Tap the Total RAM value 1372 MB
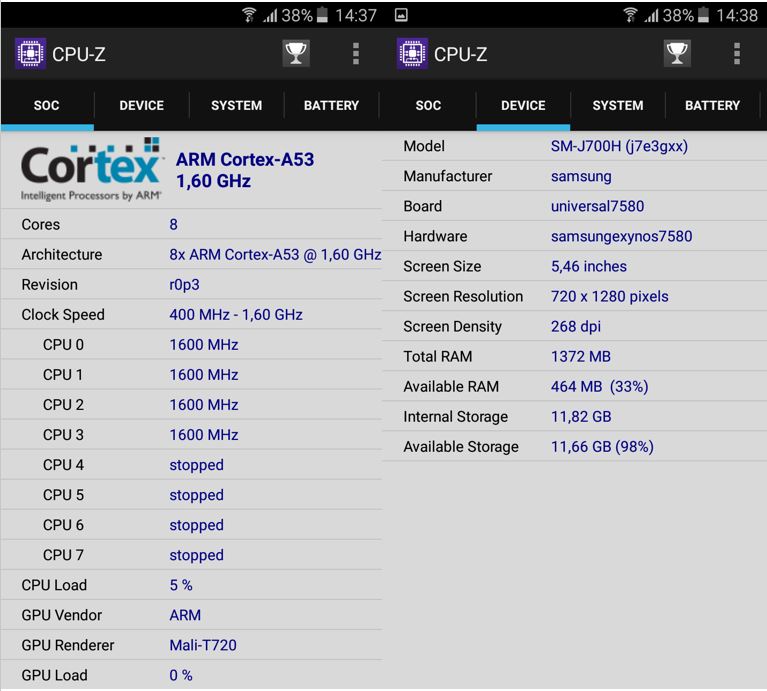The width and height of the screenshot is (767, 691). (581, 357)
